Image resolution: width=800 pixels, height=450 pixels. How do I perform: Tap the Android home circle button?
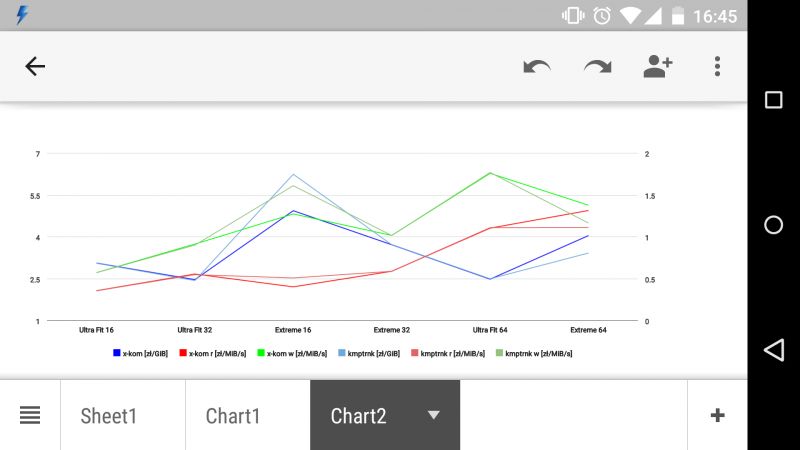click(x=773, y=225)
